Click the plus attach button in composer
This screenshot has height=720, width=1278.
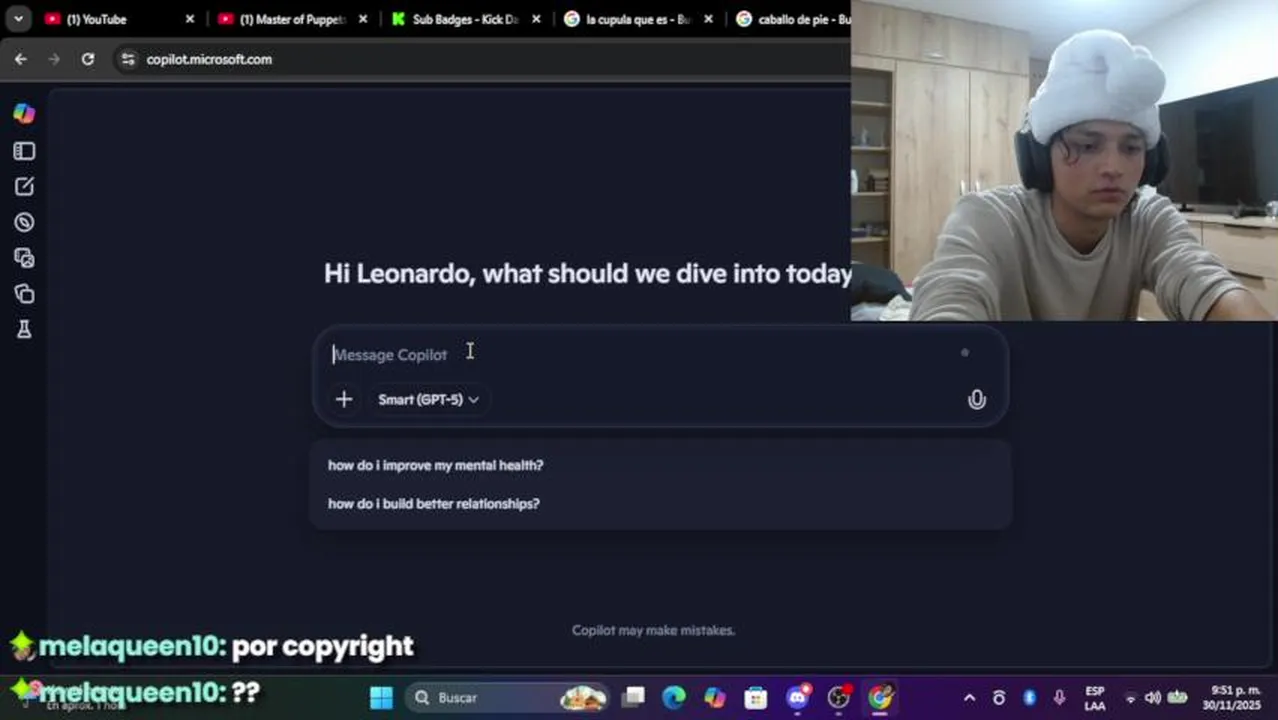pyautogui.click(x=343, y=399)
